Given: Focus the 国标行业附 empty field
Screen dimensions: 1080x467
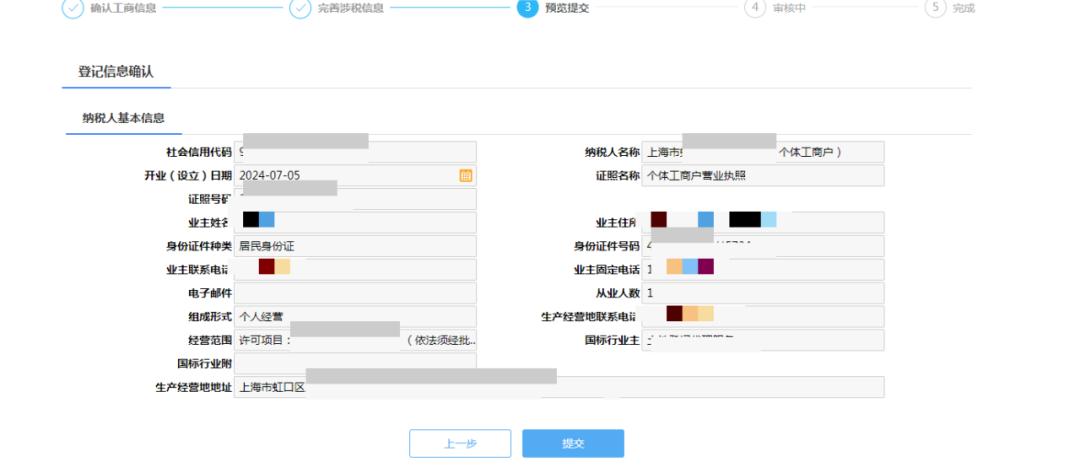Looking at the screenshot, I should point(355,363).
